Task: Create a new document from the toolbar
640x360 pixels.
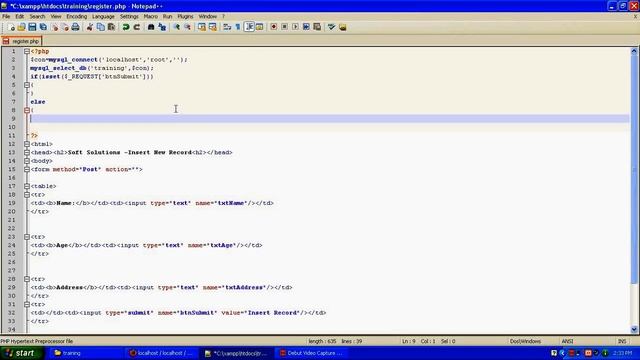Action: pyautogui.click(x=11, y=27)
